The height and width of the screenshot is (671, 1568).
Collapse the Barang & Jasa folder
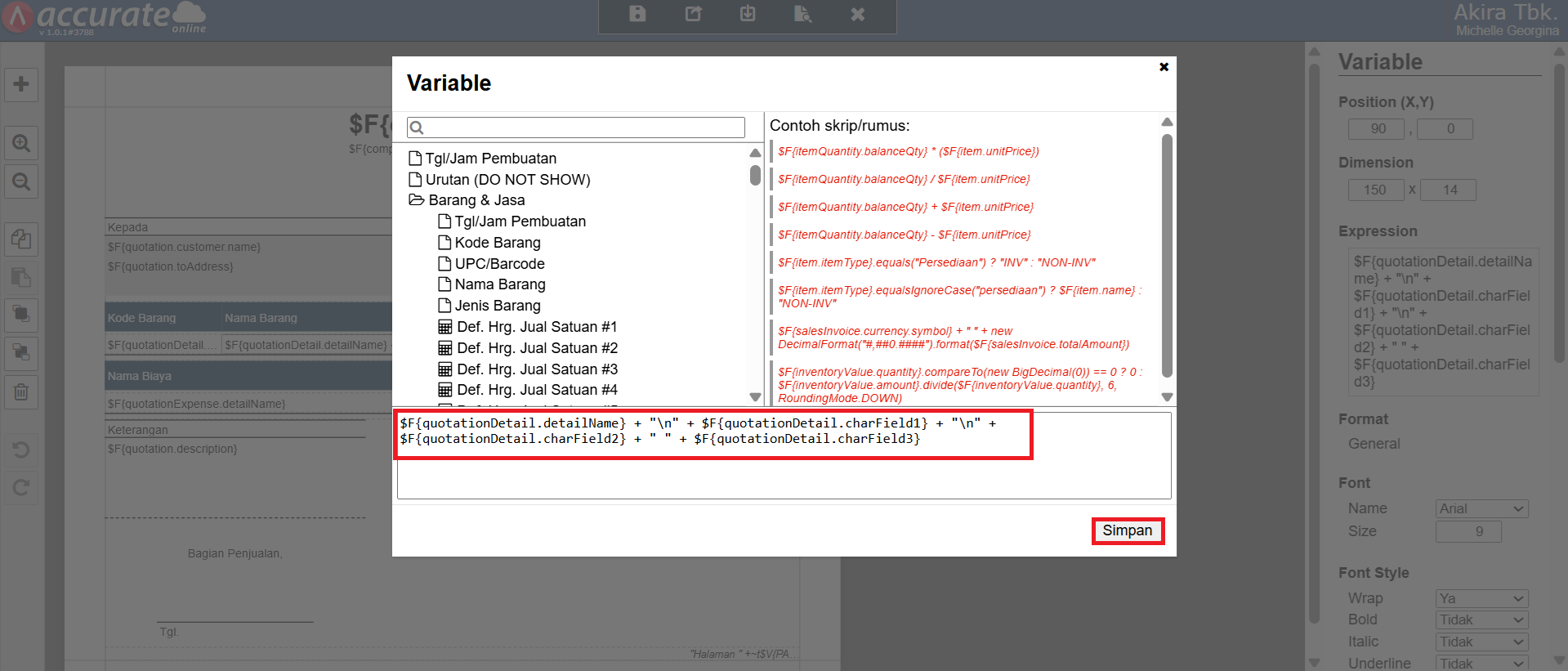coord(417,200)
